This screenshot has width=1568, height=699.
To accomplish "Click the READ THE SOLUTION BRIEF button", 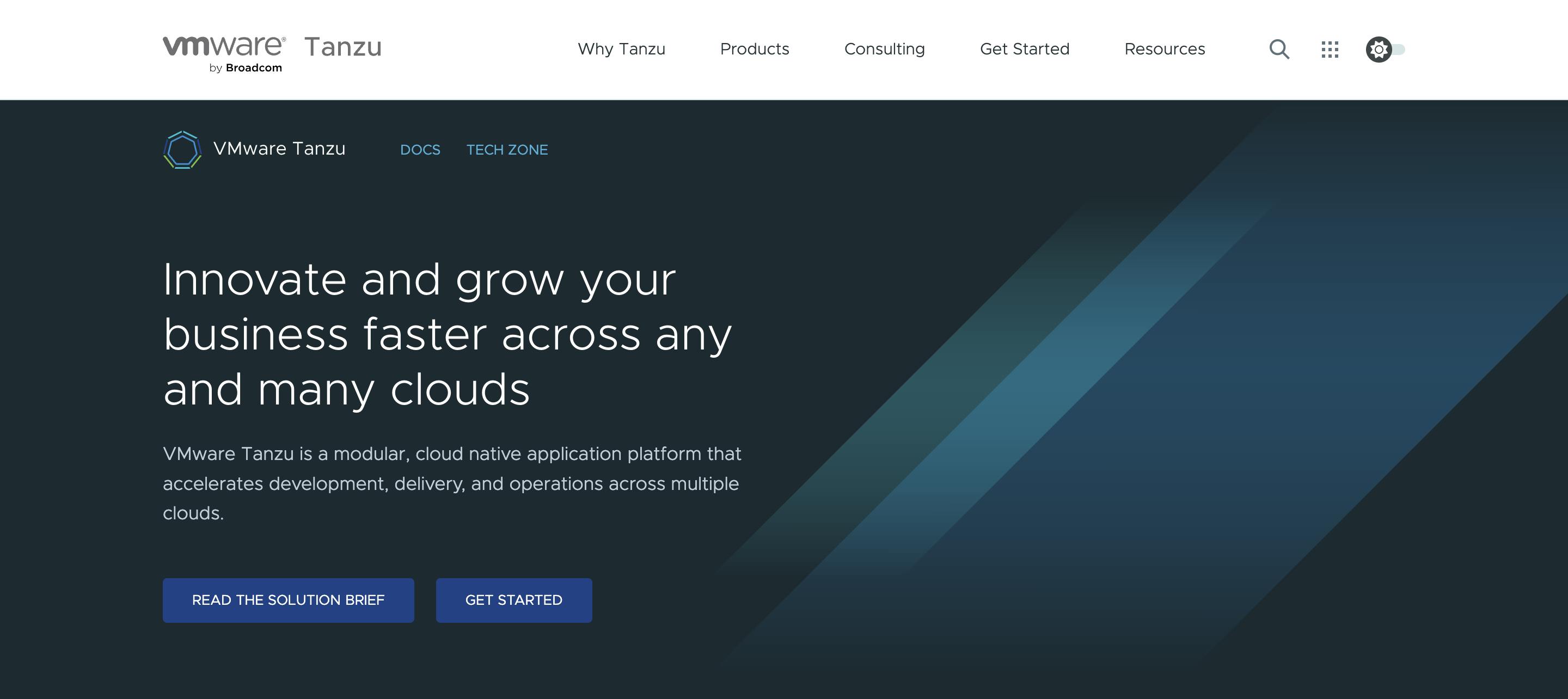I will 288,600.
